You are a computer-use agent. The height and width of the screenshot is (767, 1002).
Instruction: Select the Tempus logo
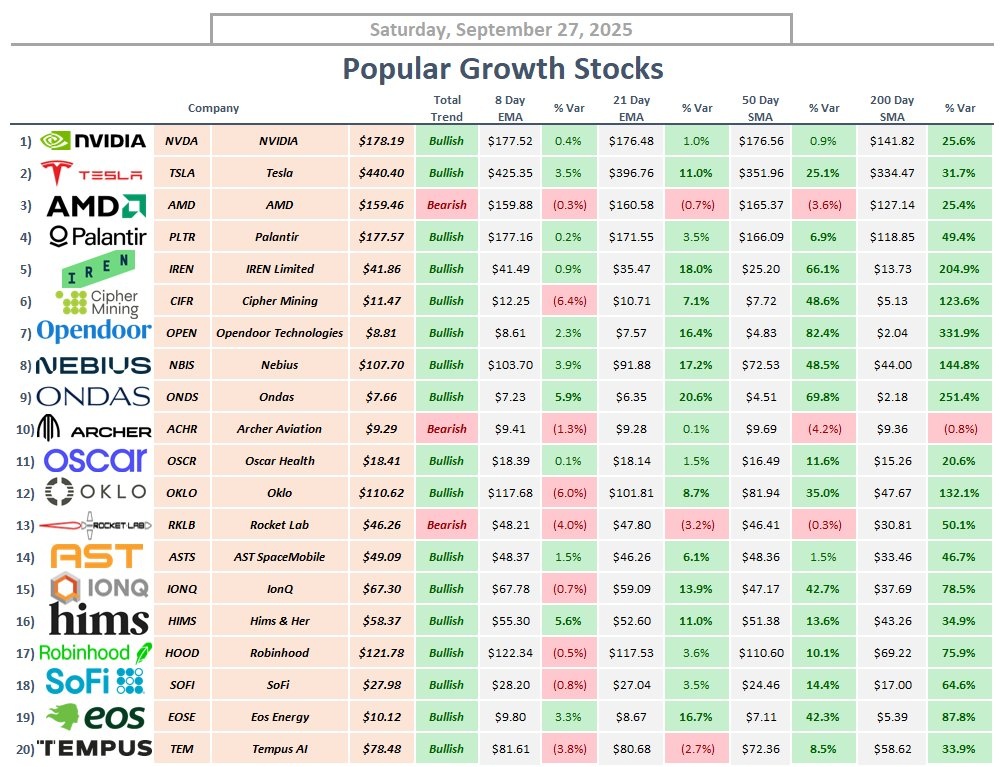coord(95,748)
